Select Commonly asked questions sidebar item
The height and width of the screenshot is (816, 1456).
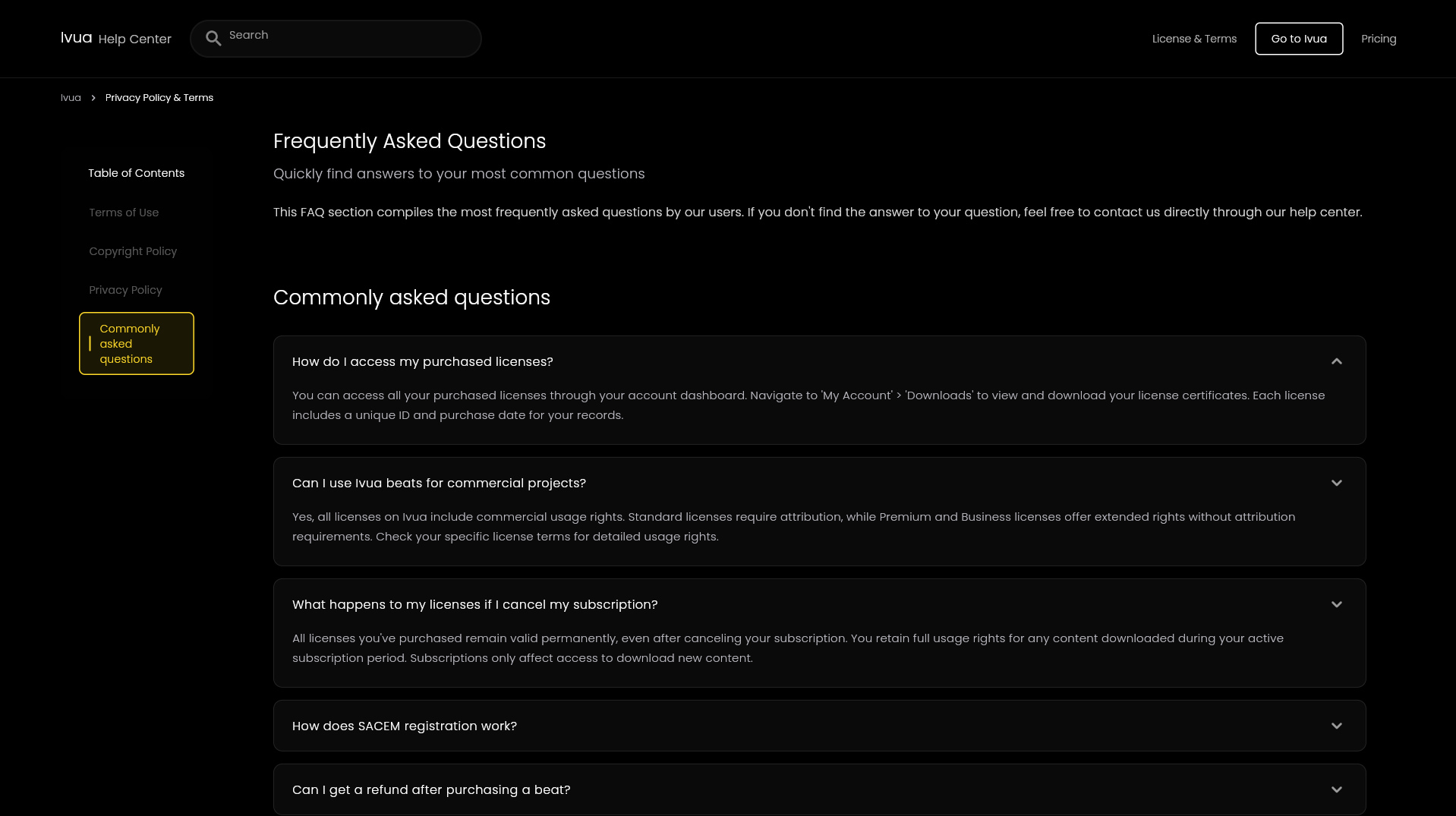pyautogui.click(x=137, y=343)
